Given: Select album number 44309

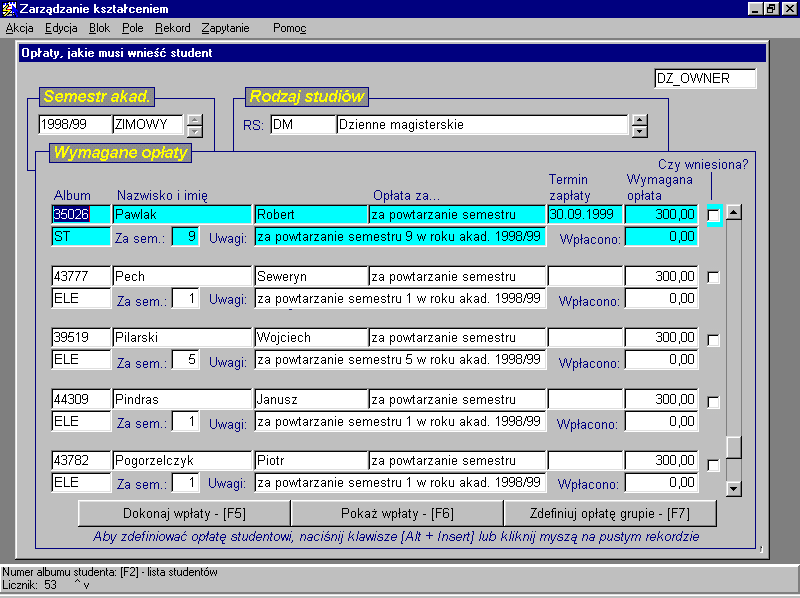Looking at the screenshot, I should click(81, 399).
